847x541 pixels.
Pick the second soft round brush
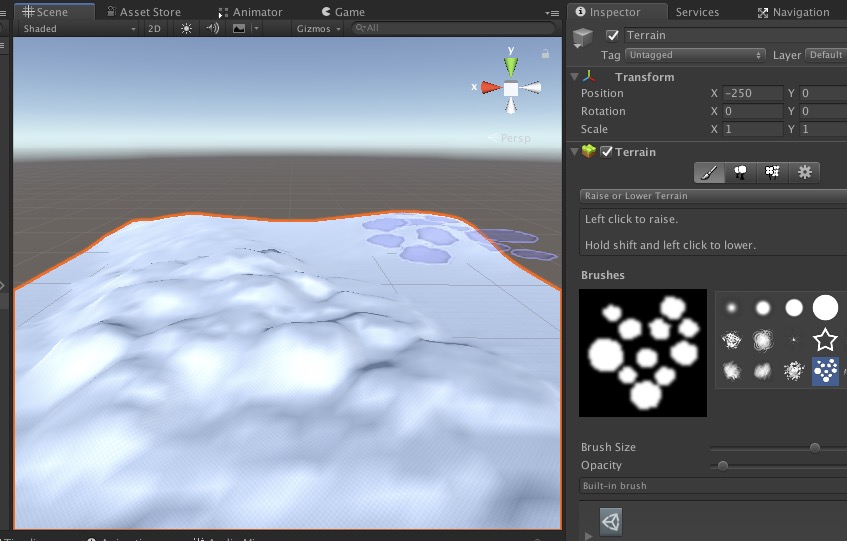point(763,308)
